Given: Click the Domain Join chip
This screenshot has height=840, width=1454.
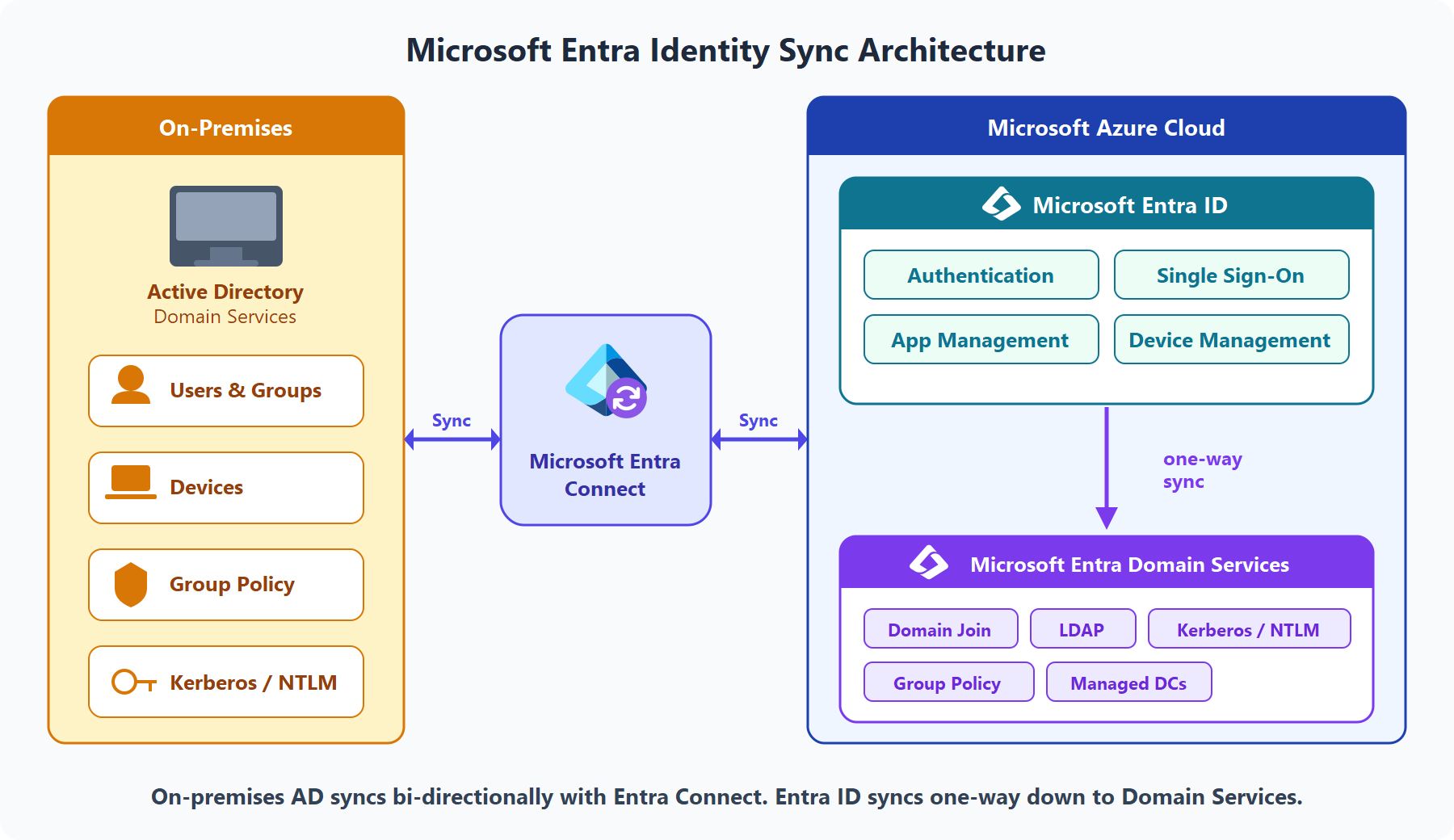Looking at the screenshot, I should tap(941, 628).
